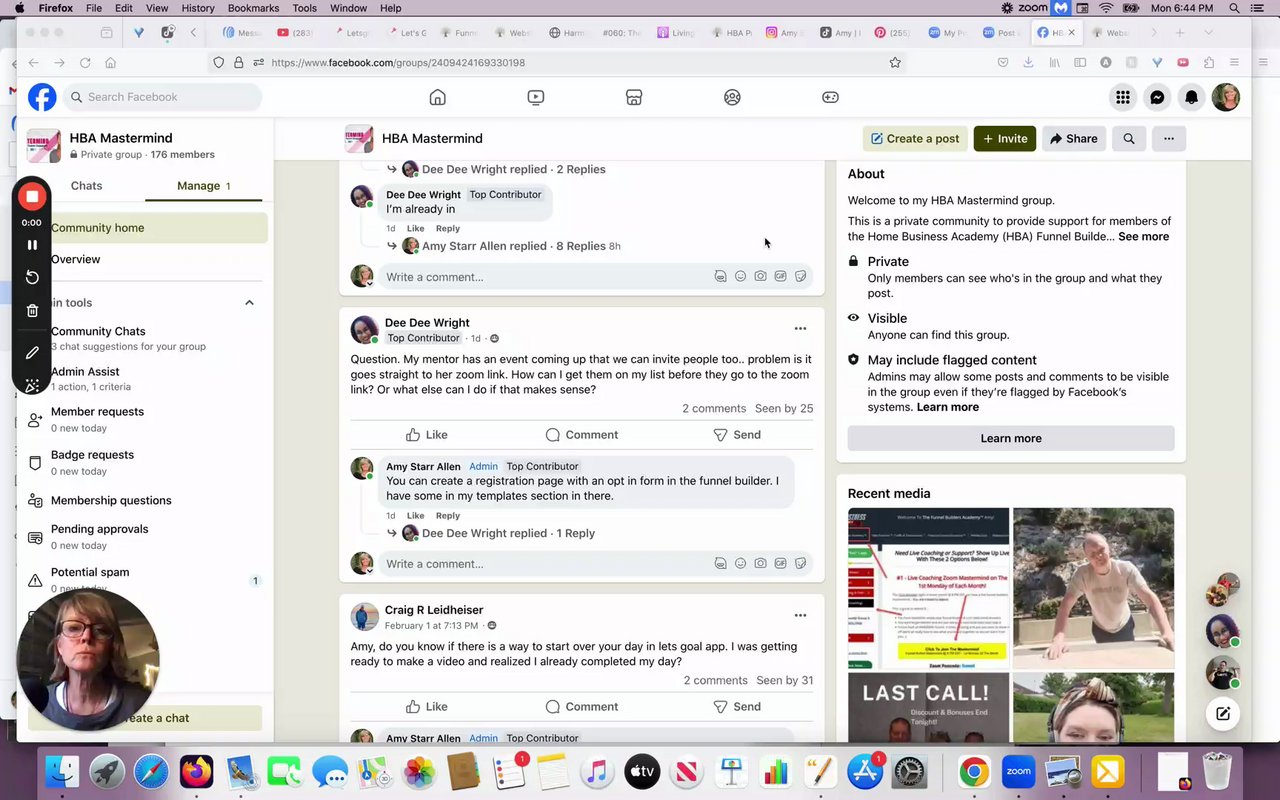
Task: Open the group more options (three dots) button
Action: point(1169,139)
